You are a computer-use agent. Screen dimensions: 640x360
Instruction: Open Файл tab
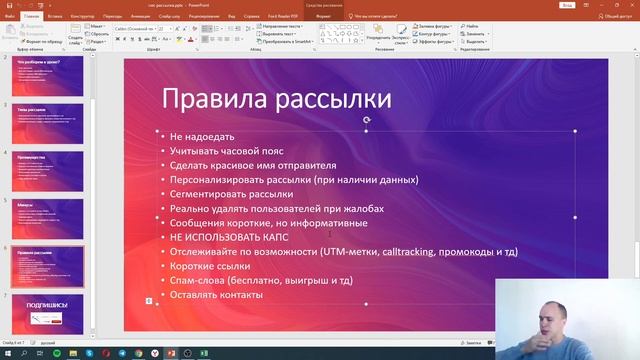pos(10,16)
